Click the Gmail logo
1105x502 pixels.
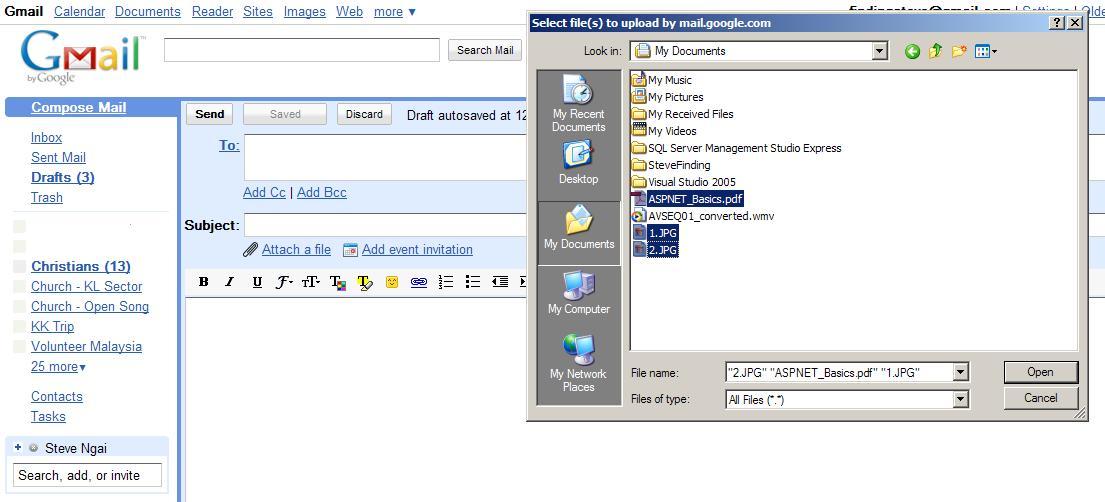tap(83, 56)
